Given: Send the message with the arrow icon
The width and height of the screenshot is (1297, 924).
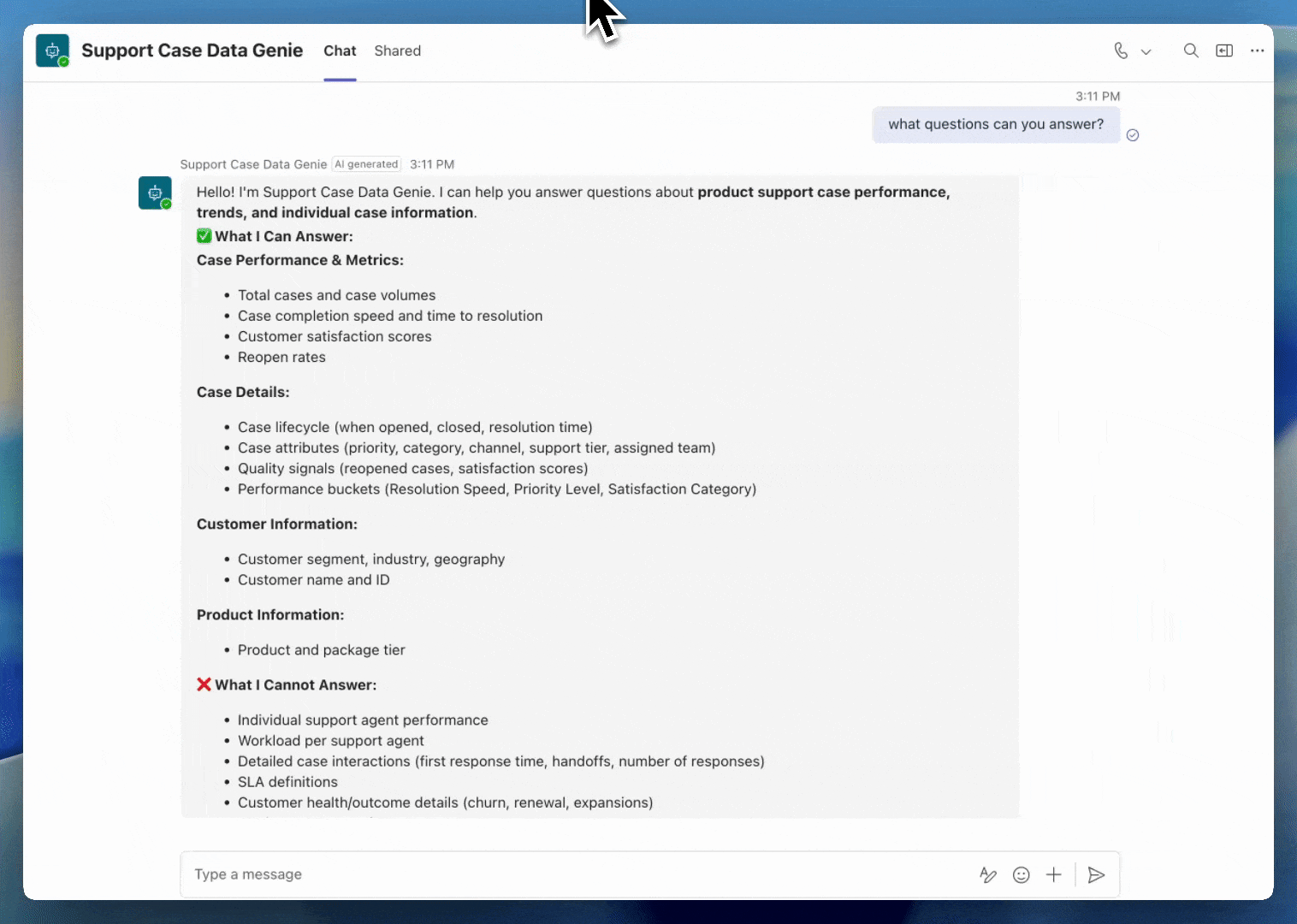Looking at the screenshot, I should 1096,874.
